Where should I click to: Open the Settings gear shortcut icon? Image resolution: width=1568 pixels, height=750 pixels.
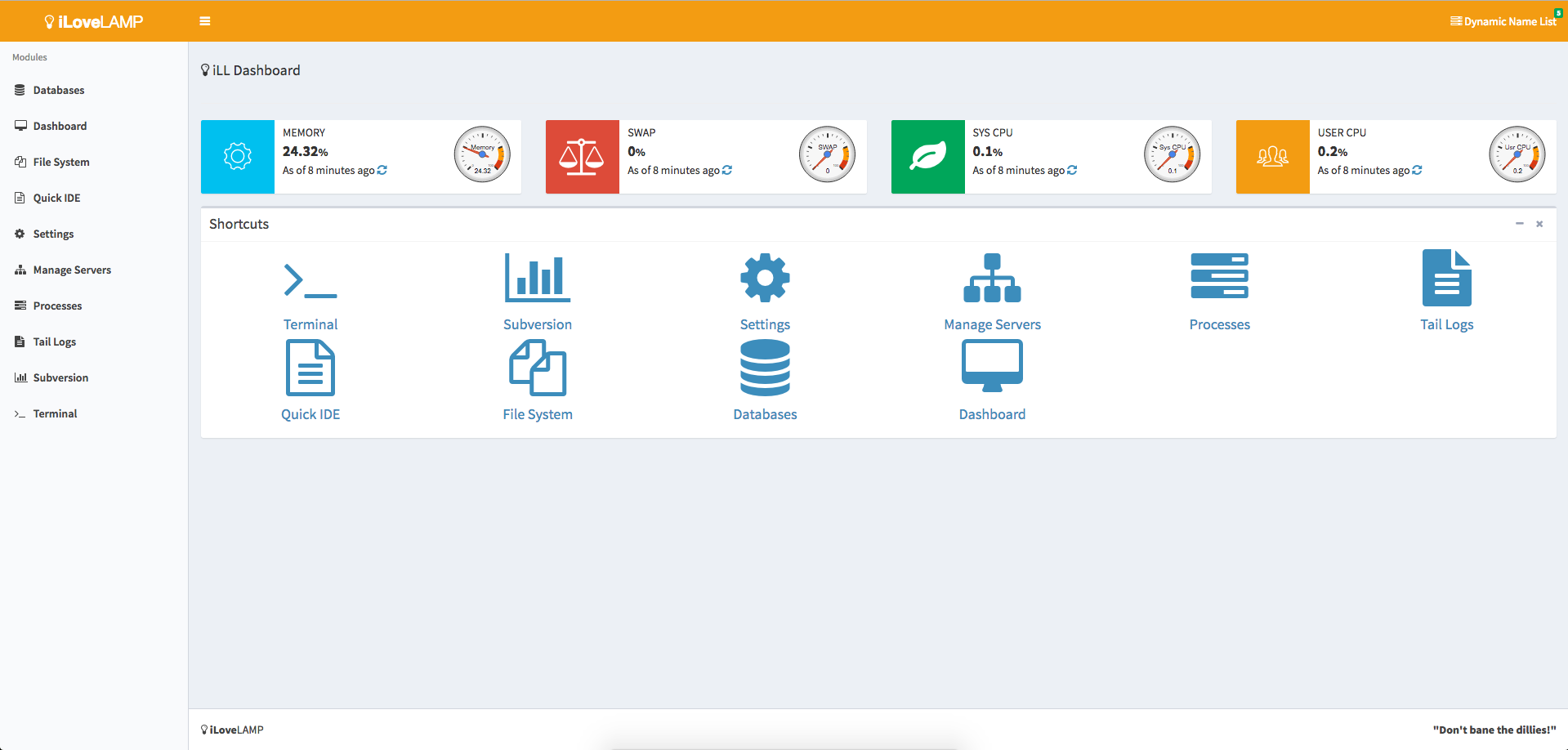pyautogui.click(x=765, y=278)
